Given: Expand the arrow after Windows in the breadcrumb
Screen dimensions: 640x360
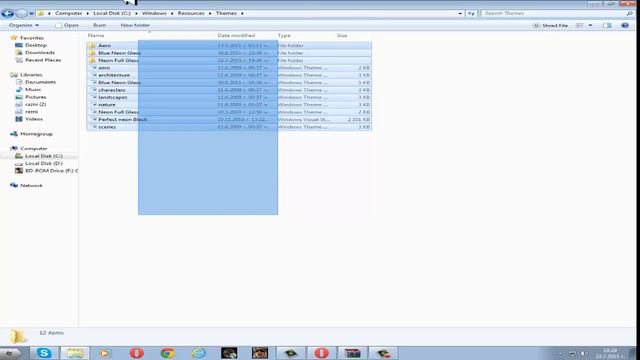Looking at the screenshot, I should click(172, 13).
